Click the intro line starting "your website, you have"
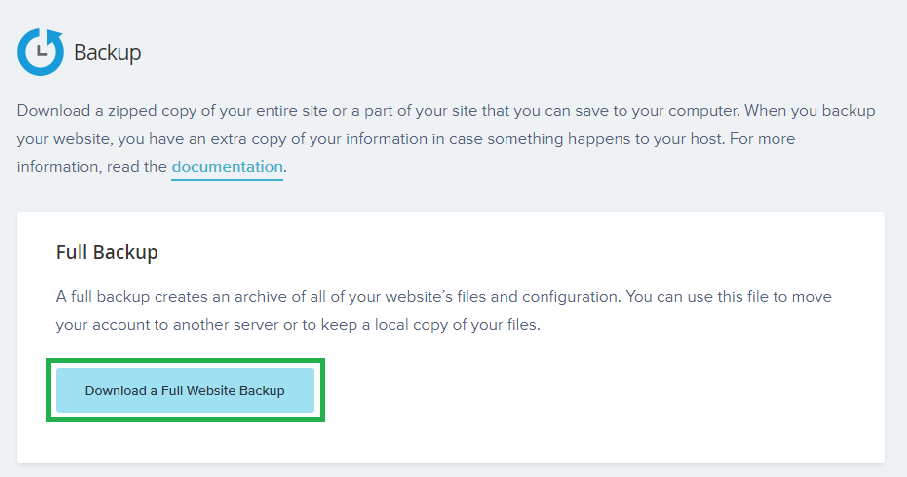The image size is (907, 477). (400, 138)
